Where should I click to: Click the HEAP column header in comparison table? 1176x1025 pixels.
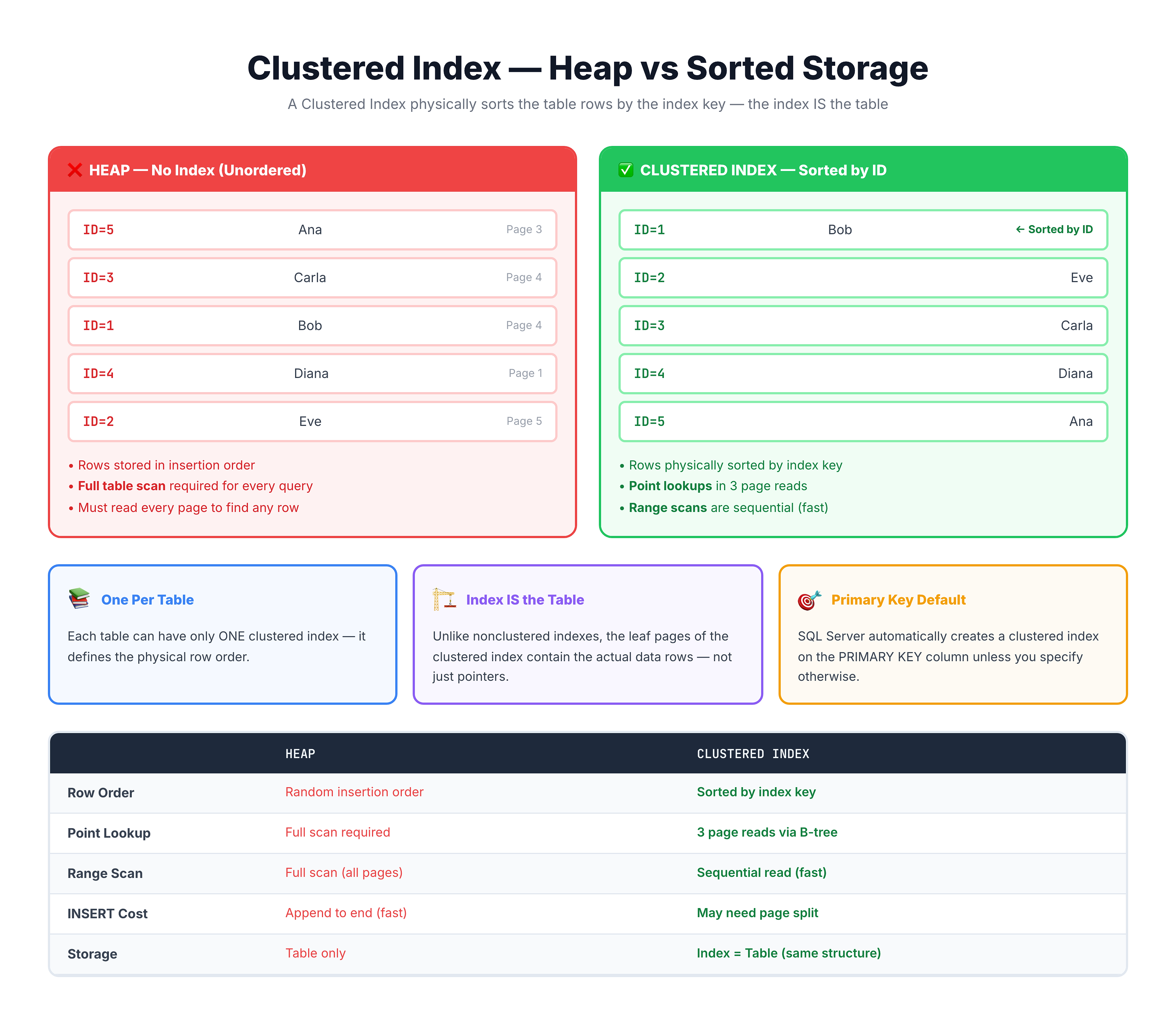[300, 754]
